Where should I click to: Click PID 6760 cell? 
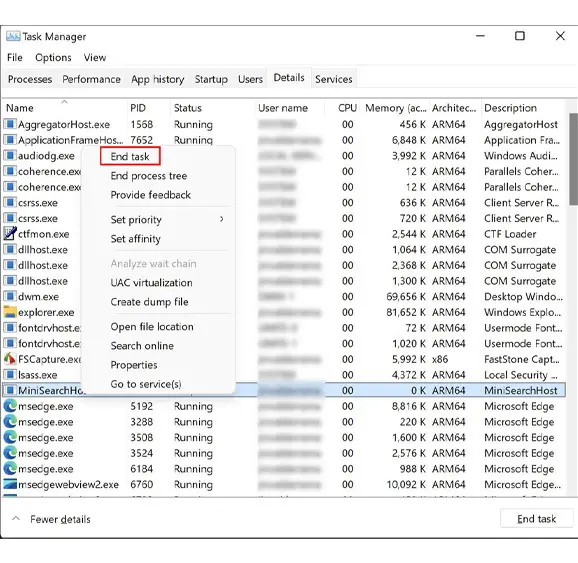coord(142,484)
